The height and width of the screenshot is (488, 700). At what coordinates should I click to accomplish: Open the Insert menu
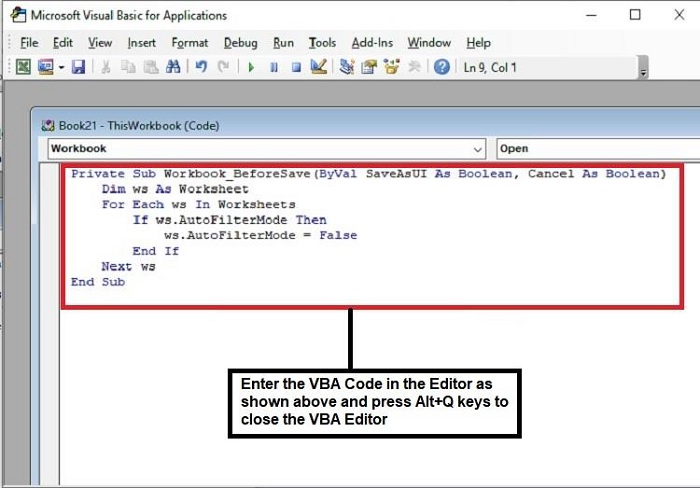[x=142, y=43]
